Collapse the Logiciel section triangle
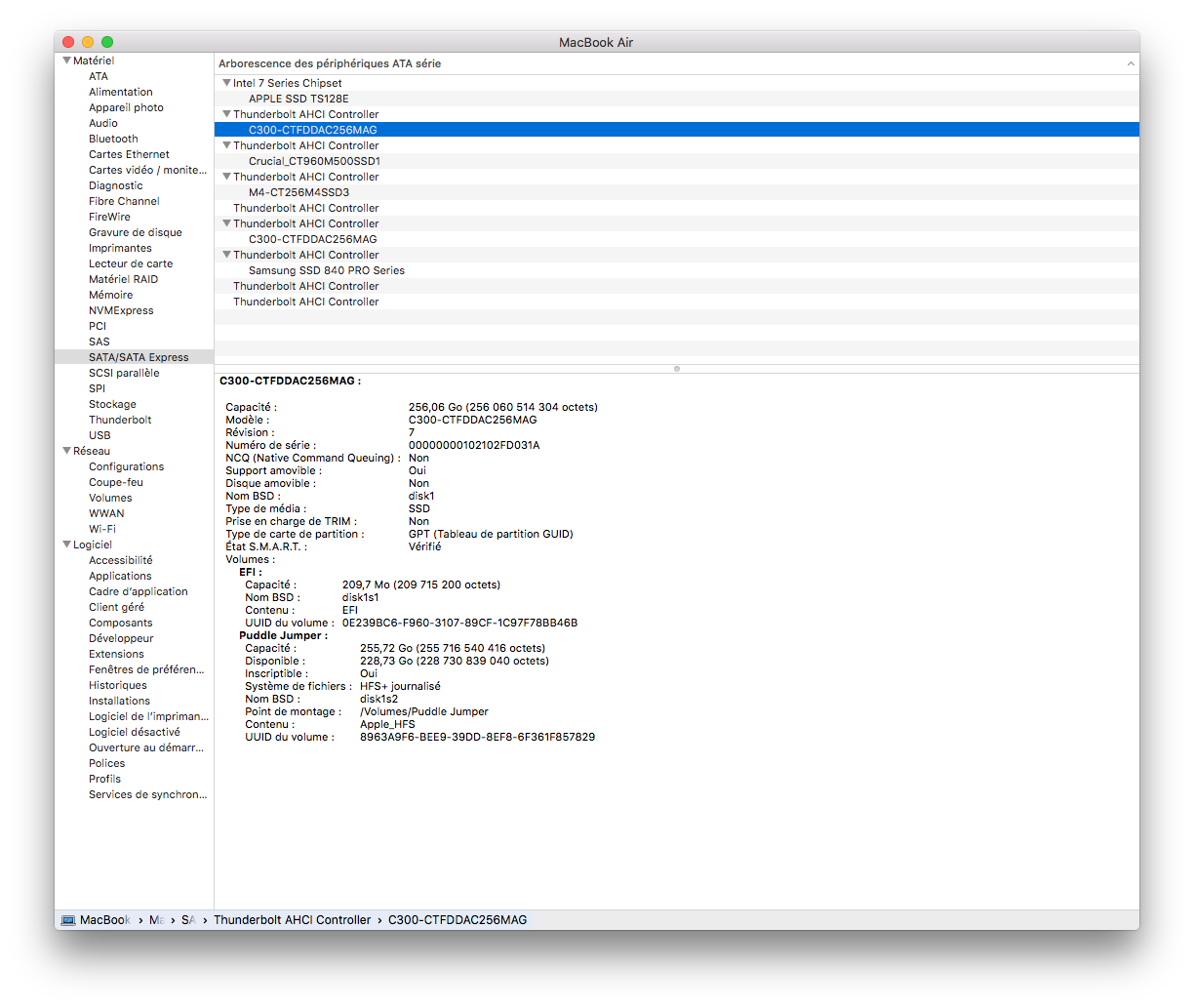 tap(67, 544)
